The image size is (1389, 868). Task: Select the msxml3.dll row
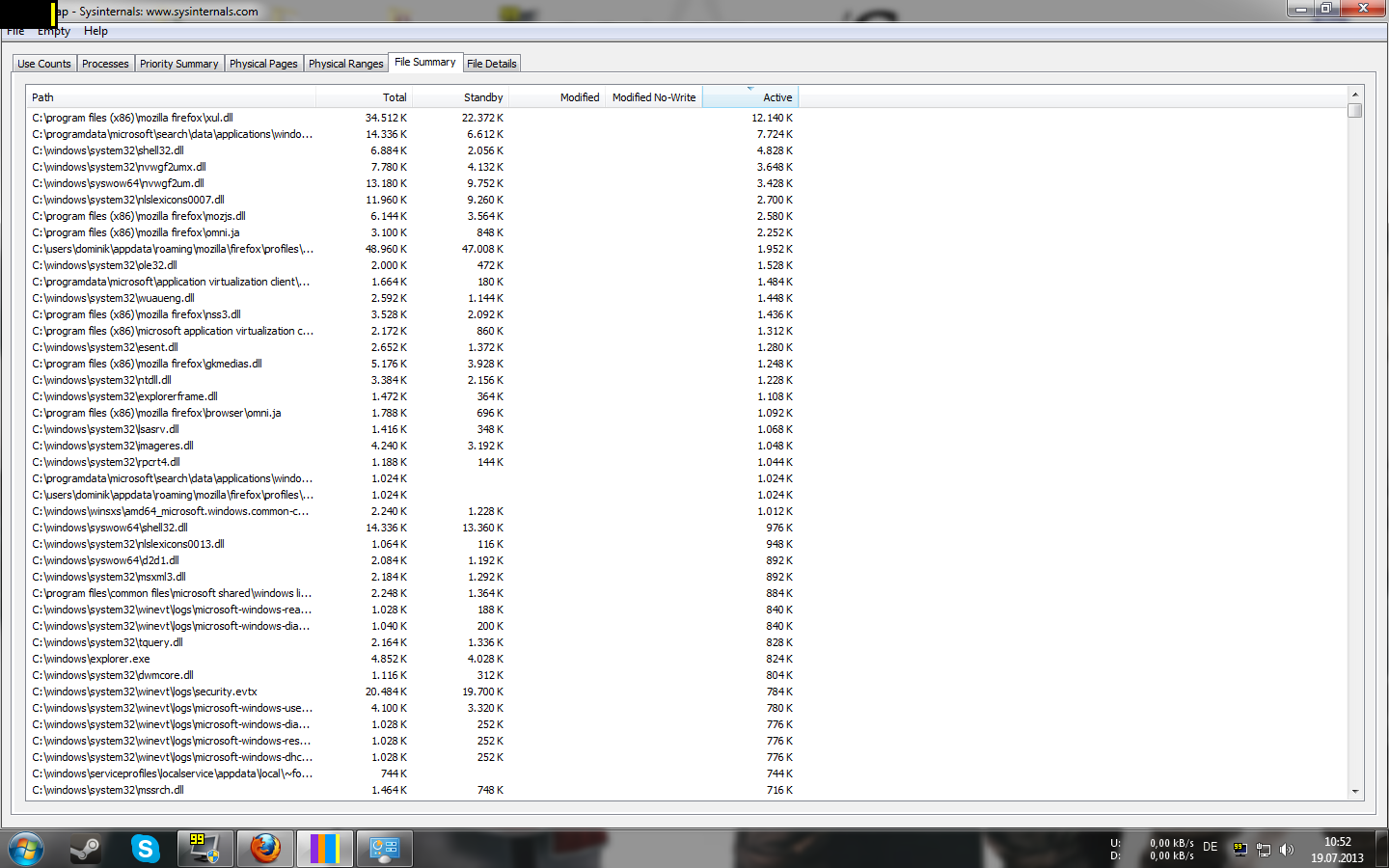click(x=413, y=577)
